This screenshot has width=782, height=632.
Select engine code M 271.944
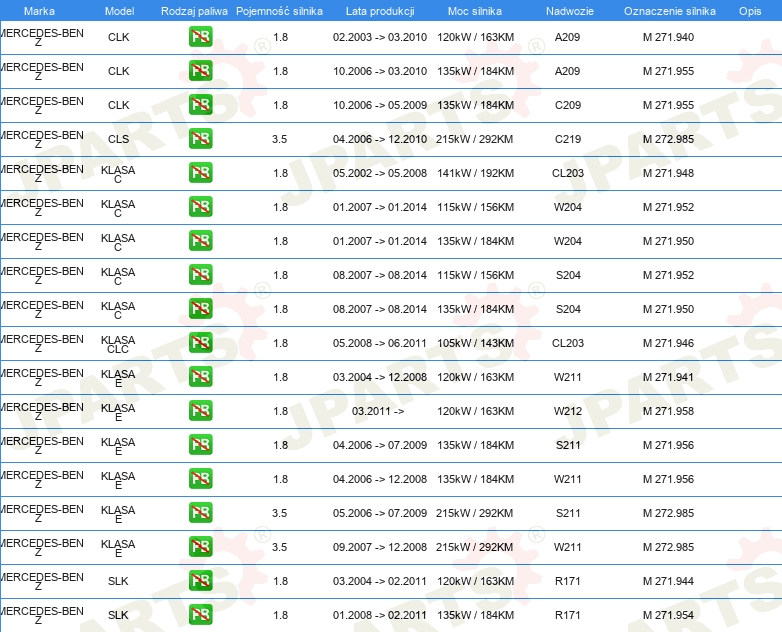tap(668, 581)
